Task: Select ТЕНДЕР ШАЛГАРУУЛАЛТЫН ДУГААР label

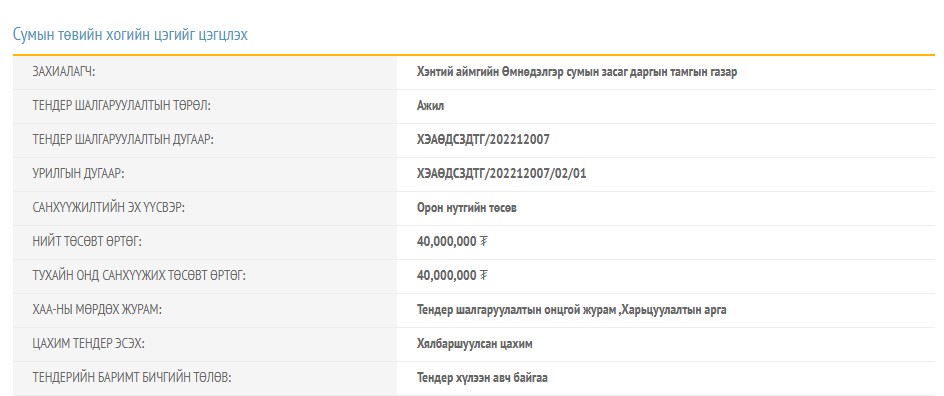Action: tap(123, 140)
